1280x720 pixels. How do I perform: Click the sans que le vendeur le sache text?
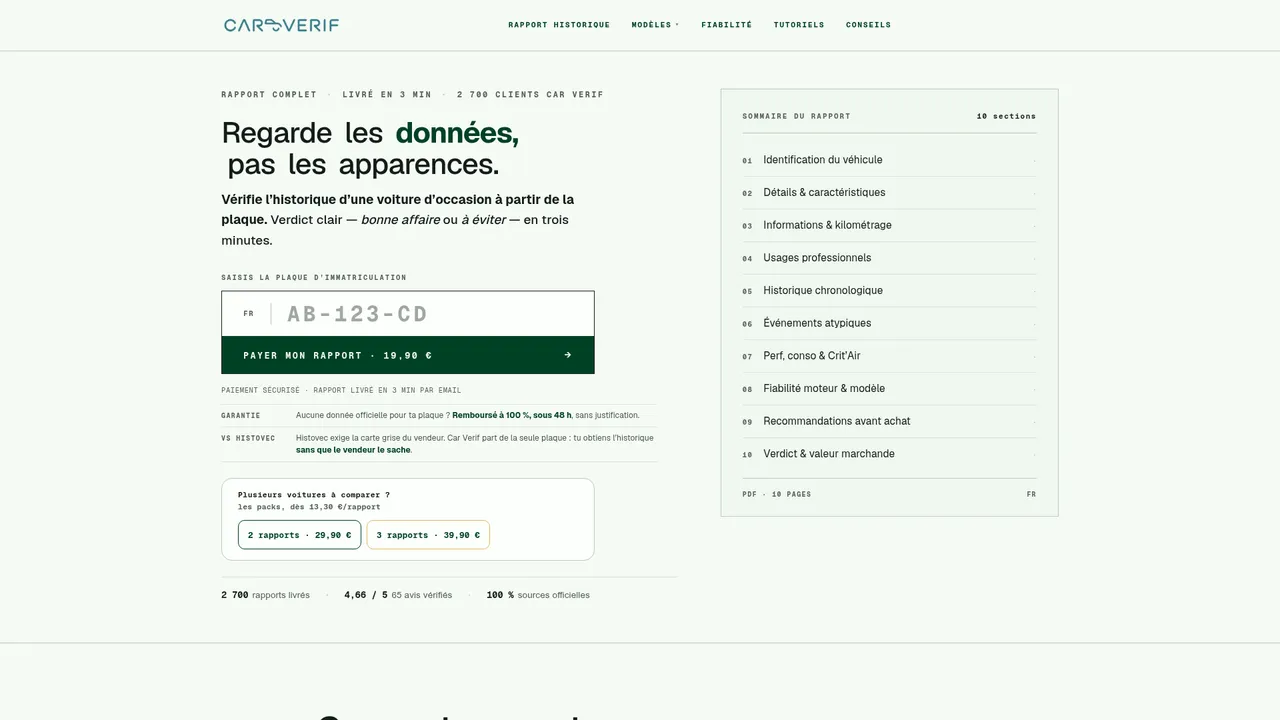(353, 450)
